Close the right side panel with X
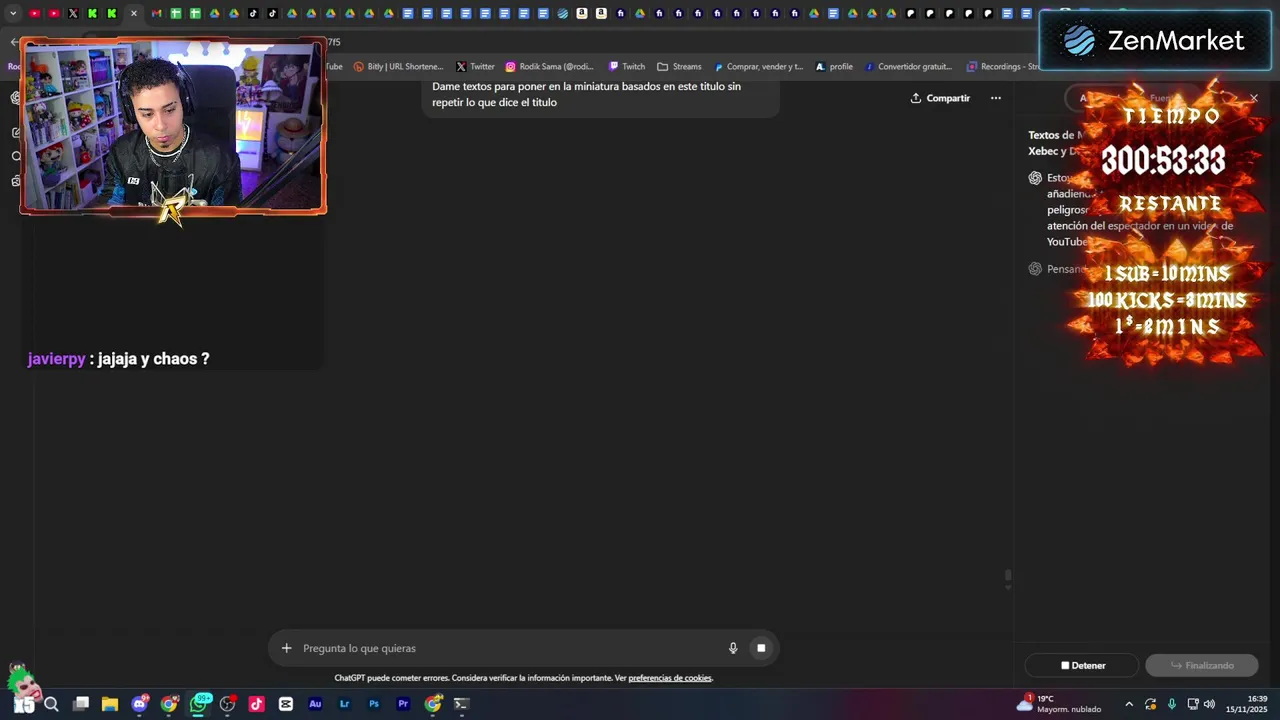The height and width of the screenshot is (720, 1280). coord(1254,98)
